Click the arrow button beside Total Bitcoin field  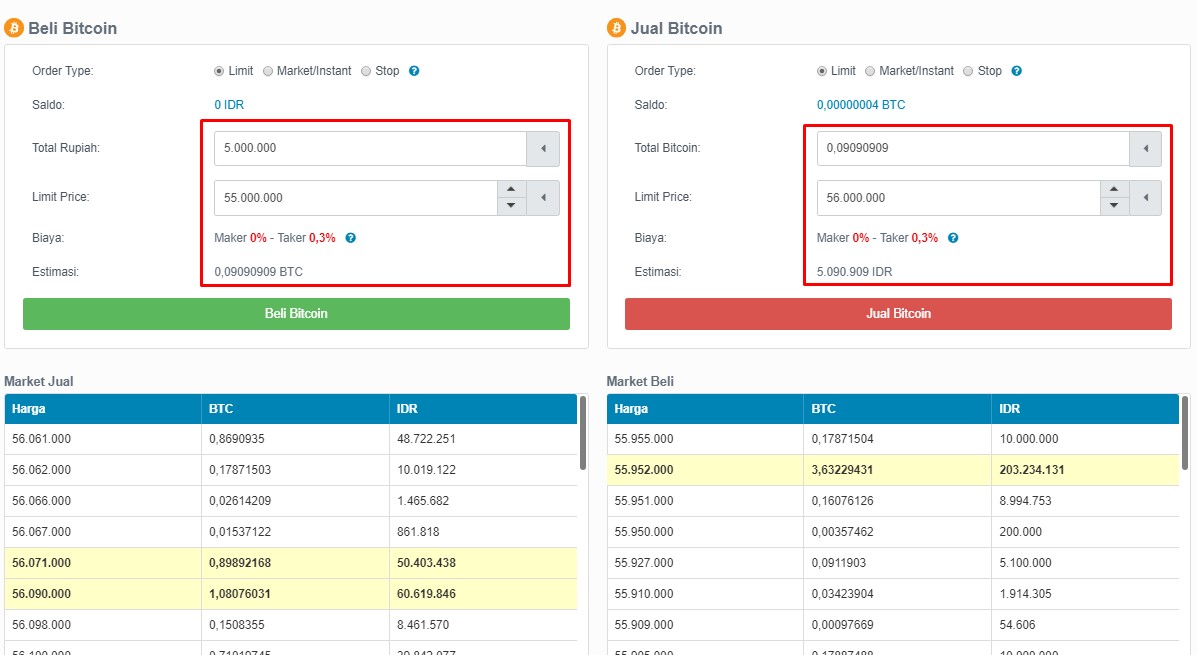1145,148
